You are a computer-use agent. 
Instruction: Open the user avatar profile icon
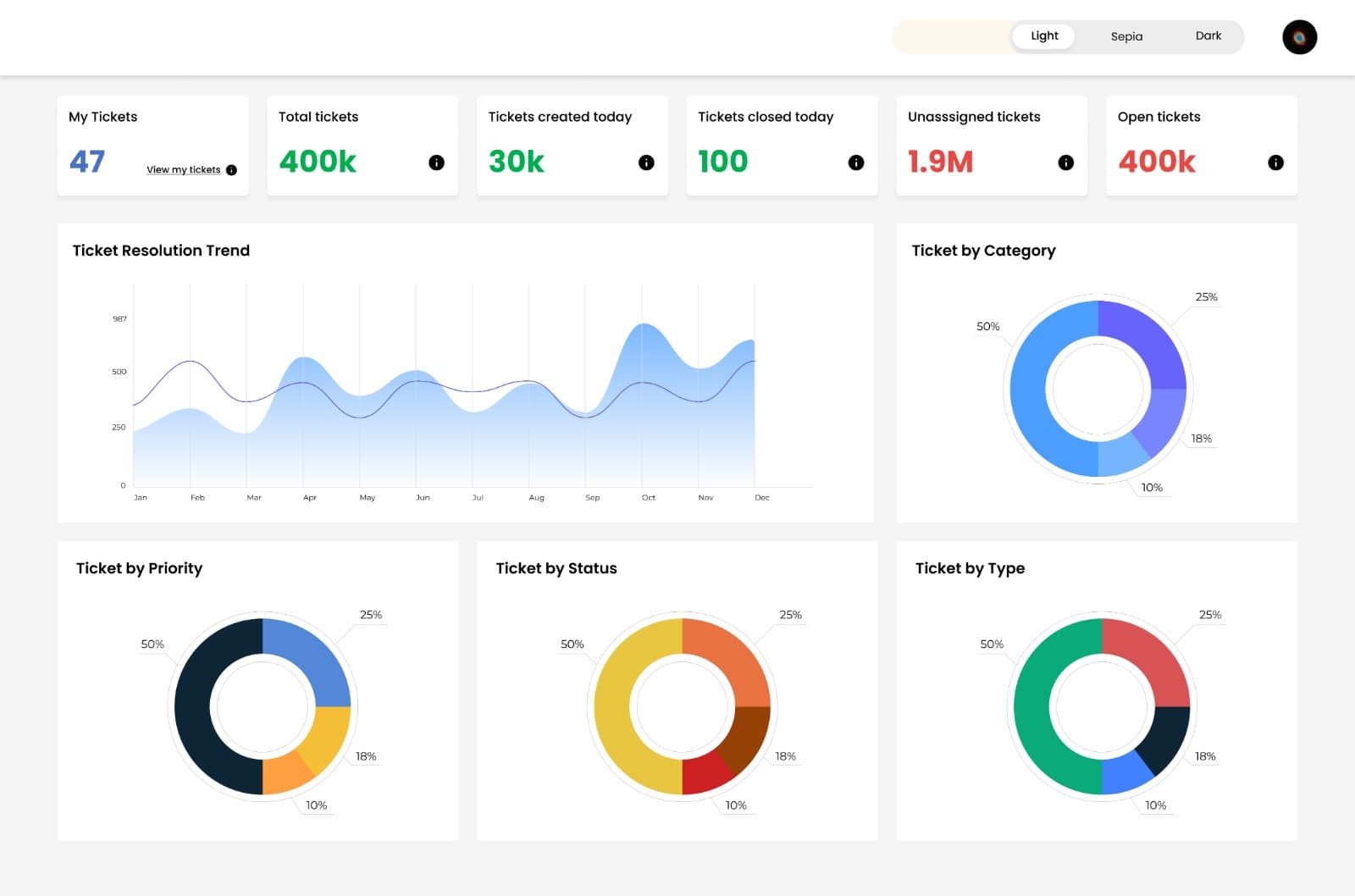click(1299, 37)
